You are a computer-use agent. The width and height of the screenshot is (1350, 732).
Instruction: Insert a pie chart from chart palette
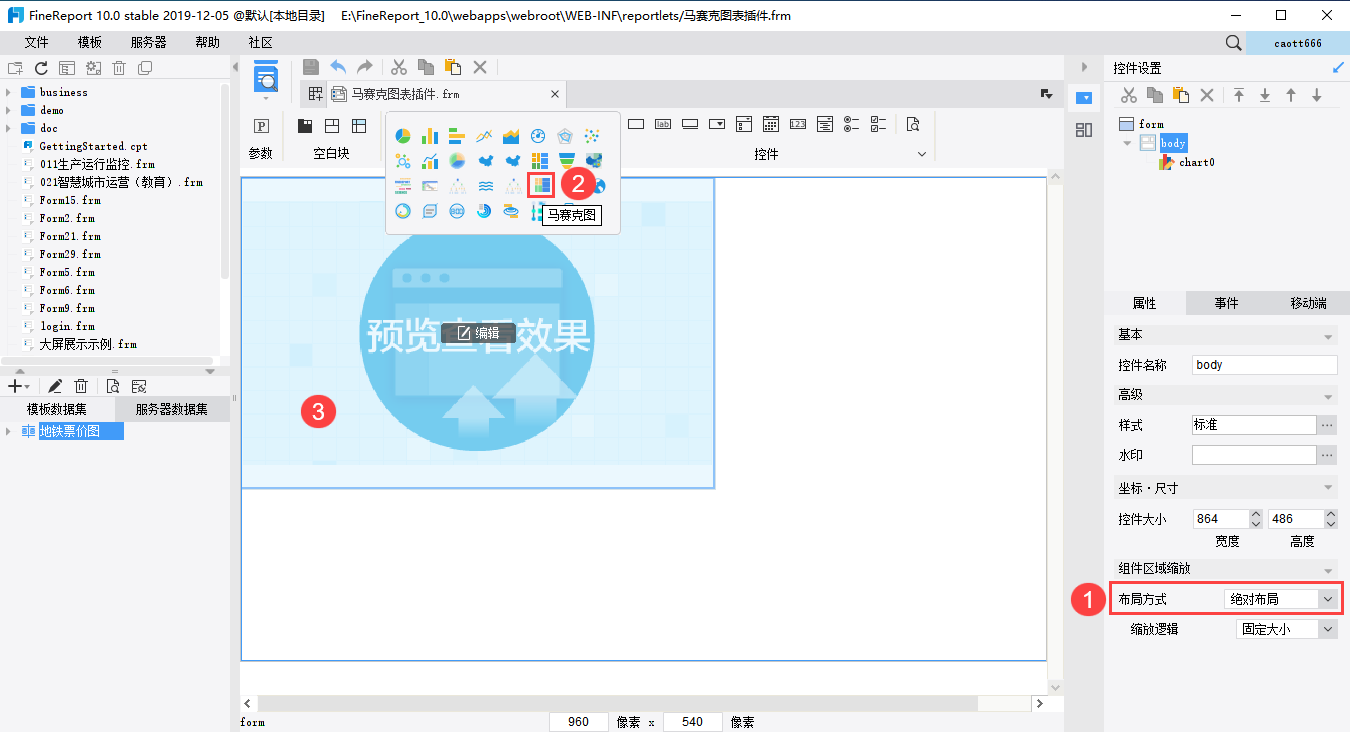coord(403,136)
